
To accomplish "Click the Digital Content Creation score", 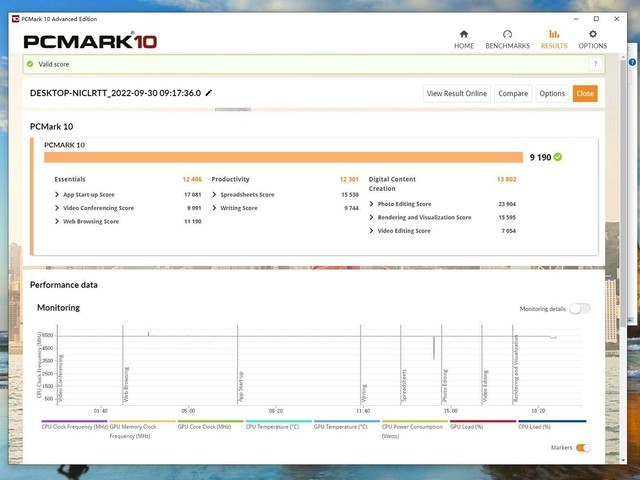I will (x=506, y=179).
